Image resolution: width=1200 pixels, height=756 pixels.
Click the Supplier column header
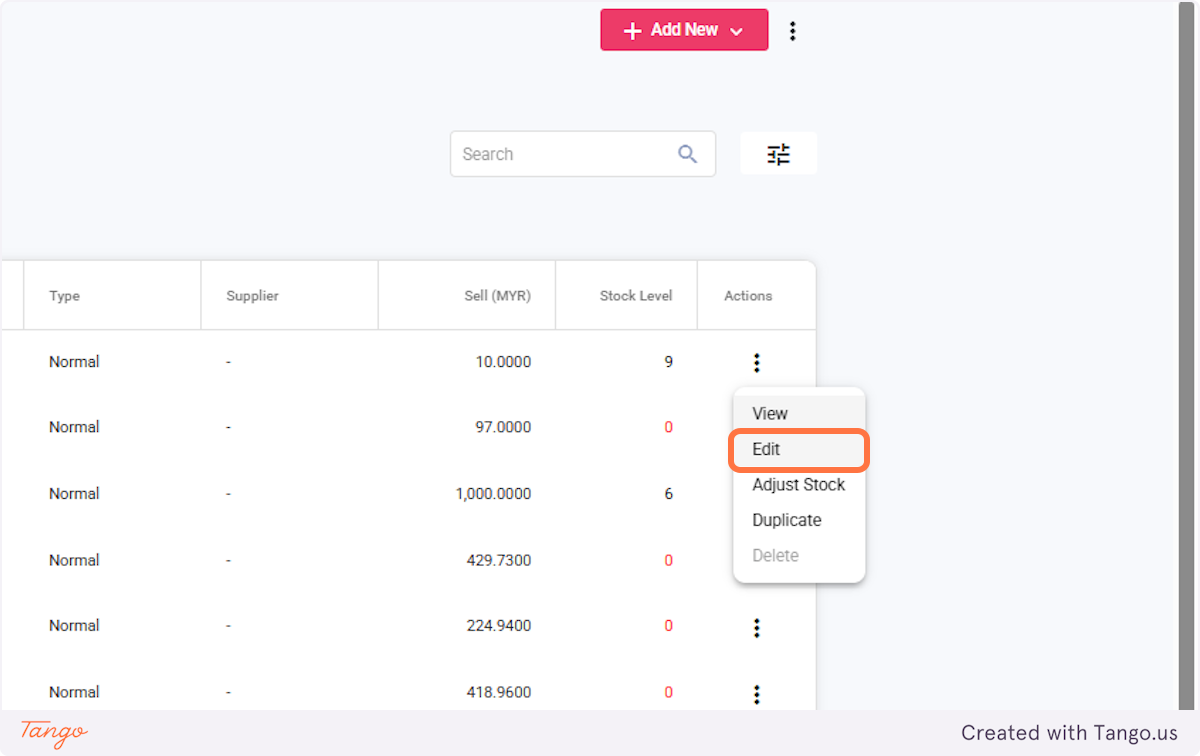[290, 296]
